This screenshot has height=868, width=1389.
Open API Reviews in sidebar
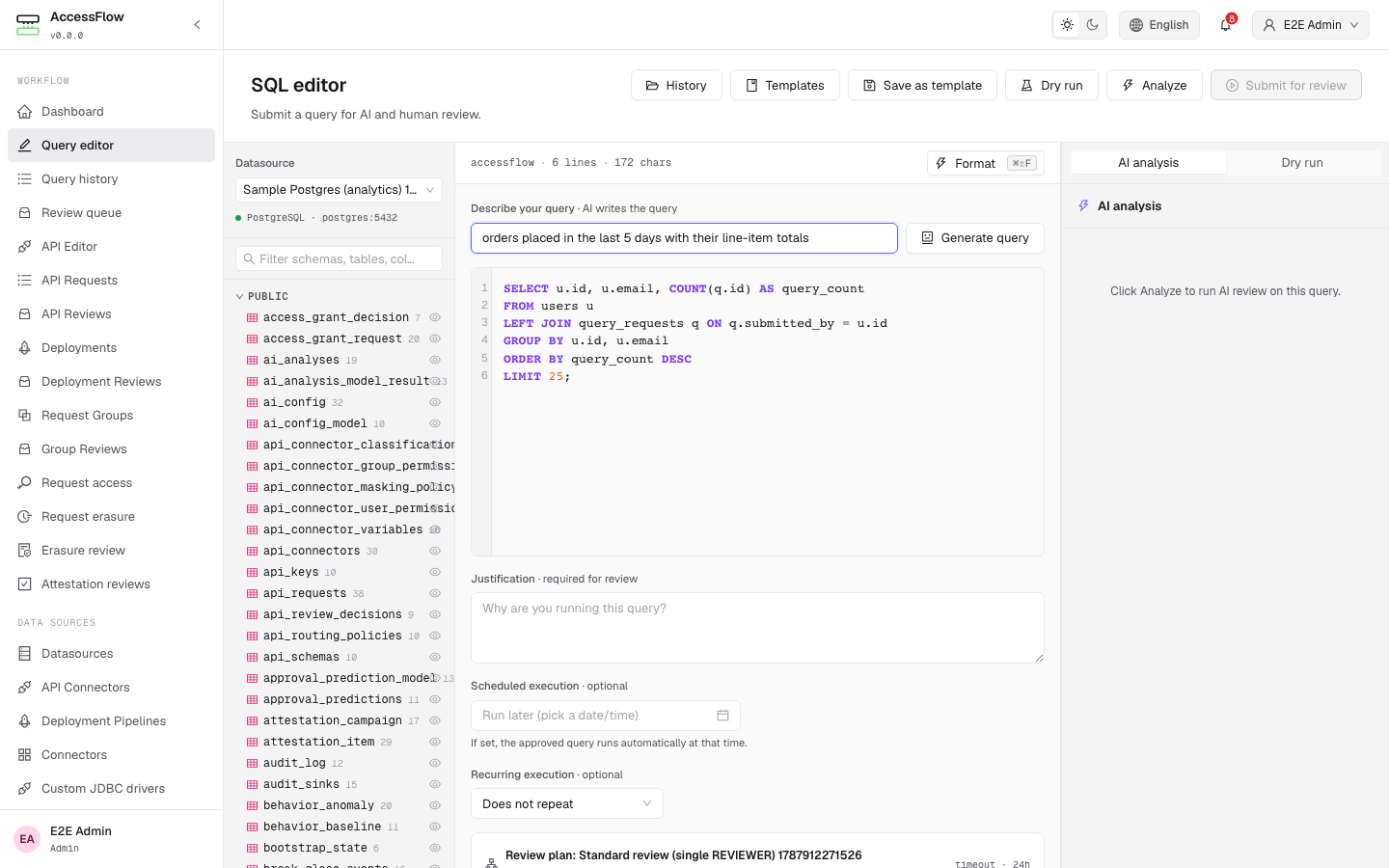111,314
